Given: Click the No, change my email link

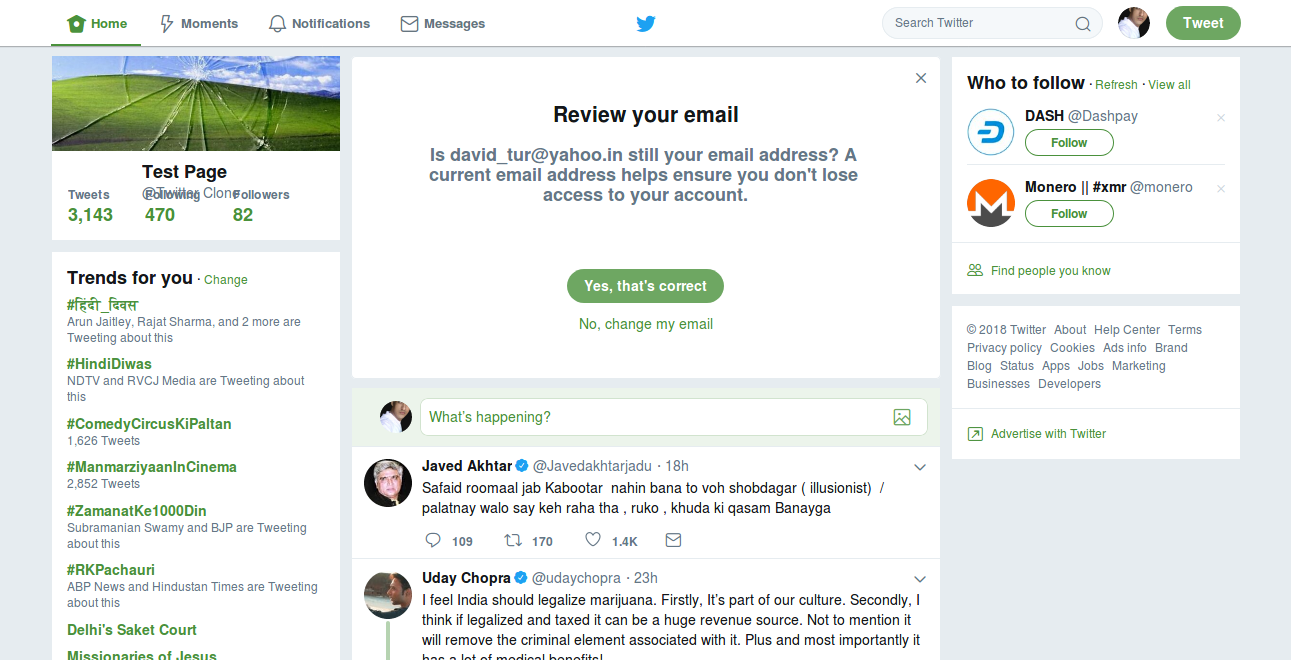Looking at the screenshot, I should (x=645, y=323).
